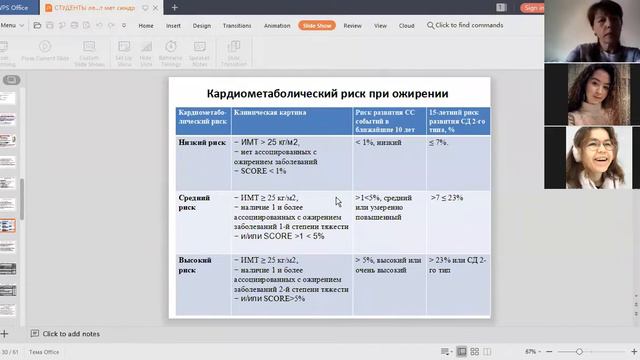Open the Cloud ribbon tab

coord(406,25)
